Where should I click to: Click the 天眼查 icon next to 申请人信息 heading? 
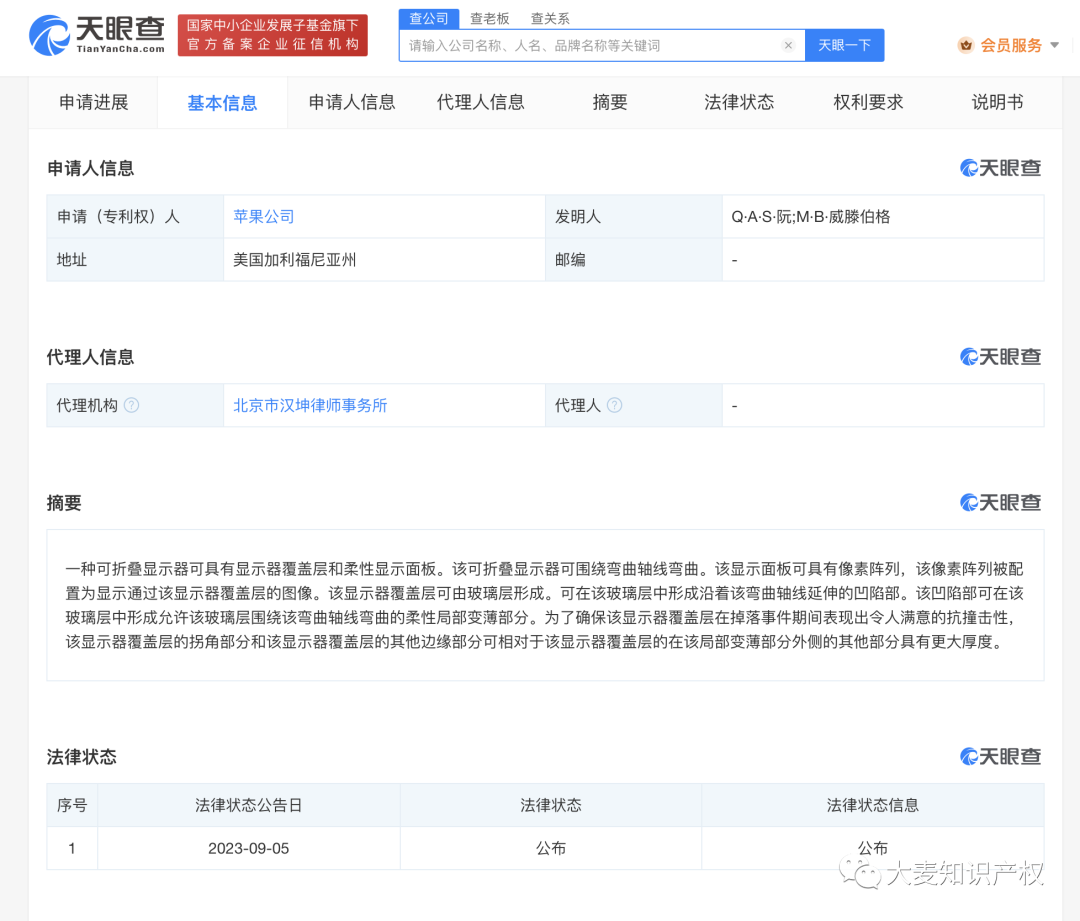[x=1000, y=168]
